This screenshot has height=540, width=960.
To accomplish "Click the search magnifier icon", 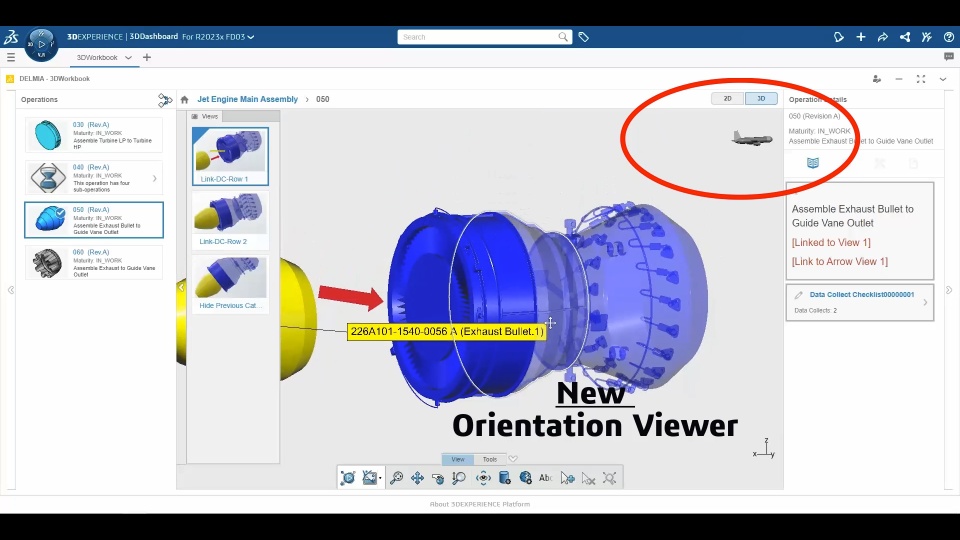I will 563,37.
